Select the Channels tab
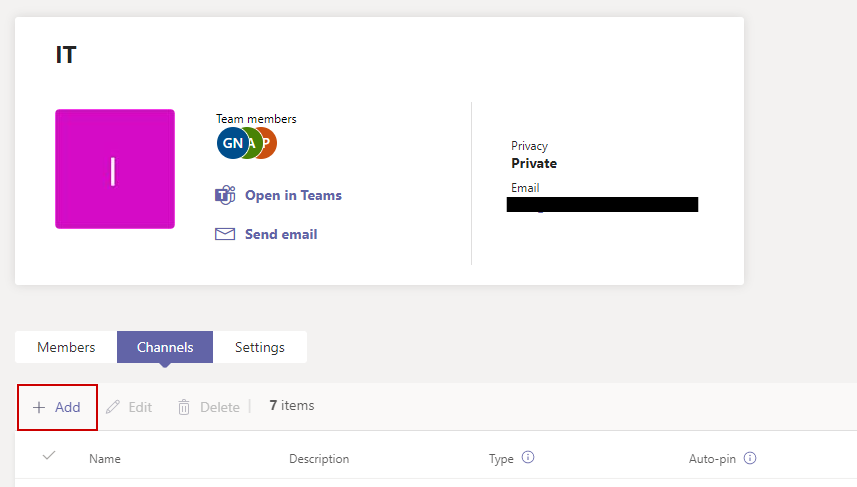The width and height of the screenshot is (857, 487). (164, 347)
